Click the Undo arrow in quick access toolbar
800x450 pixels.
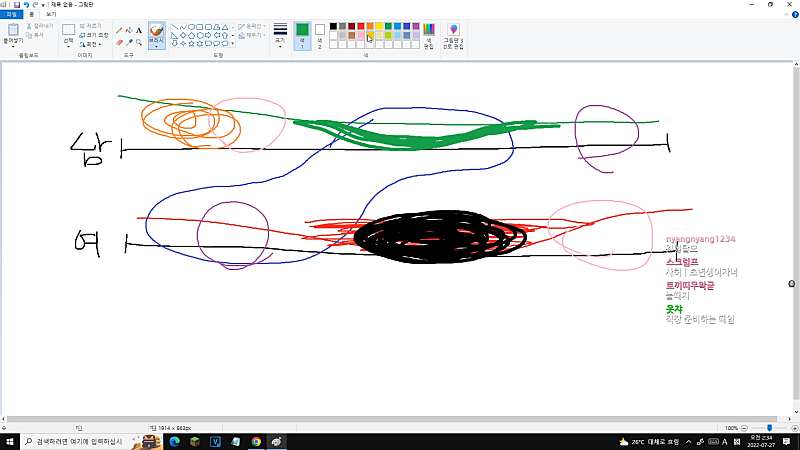click(x=26, y=5)
